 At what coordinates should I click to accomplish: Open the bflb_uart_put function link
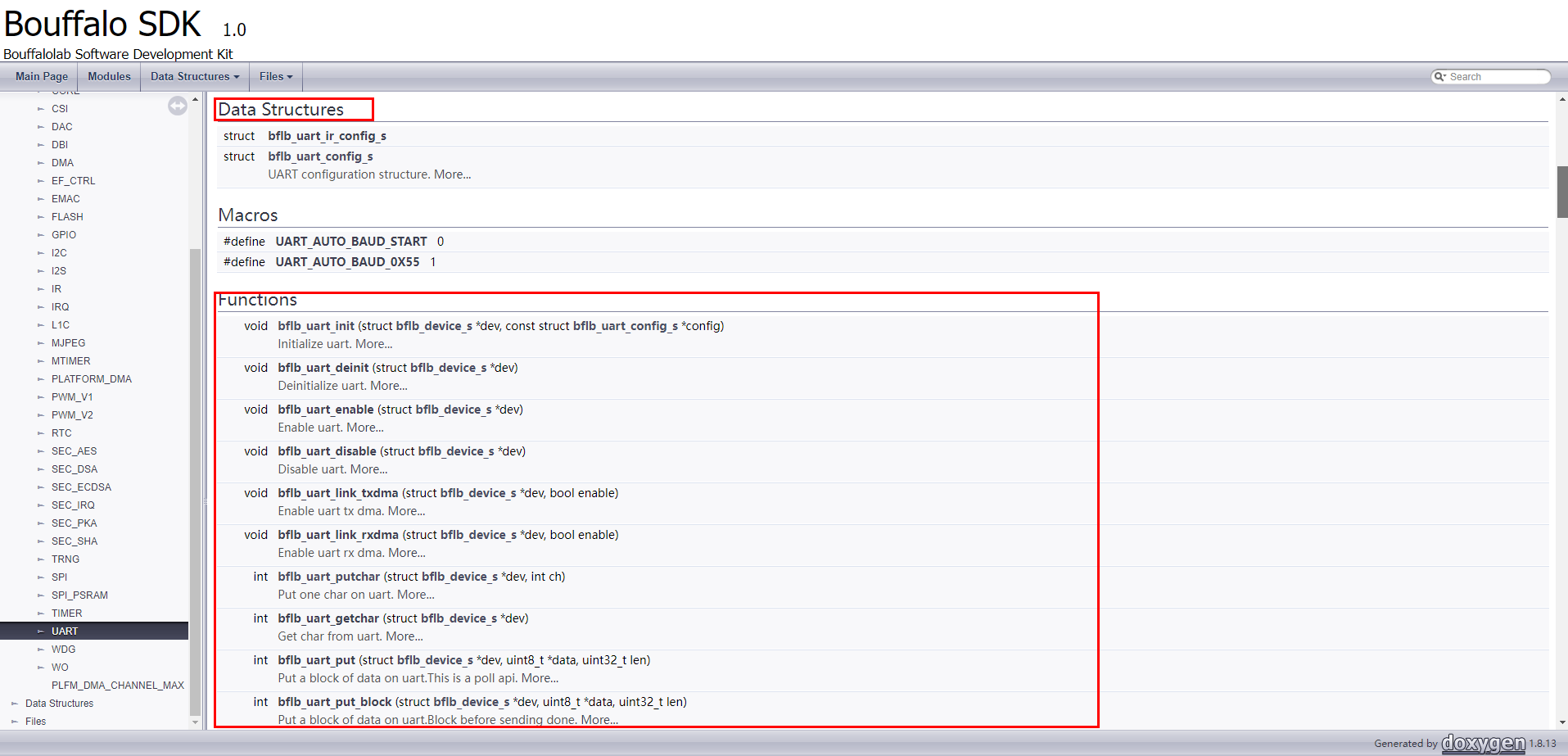pyautogui.click(x=317, y=660)
